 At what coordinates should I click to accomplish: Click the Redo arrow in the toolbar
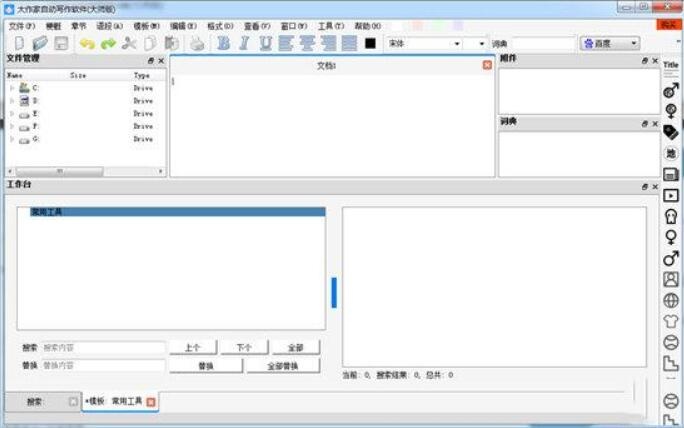point(108,43)
